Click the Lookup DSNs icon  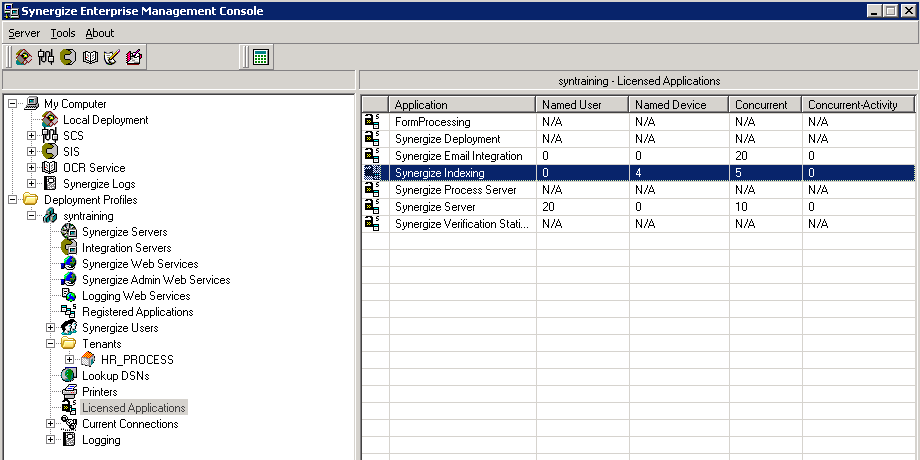[69, 376]
